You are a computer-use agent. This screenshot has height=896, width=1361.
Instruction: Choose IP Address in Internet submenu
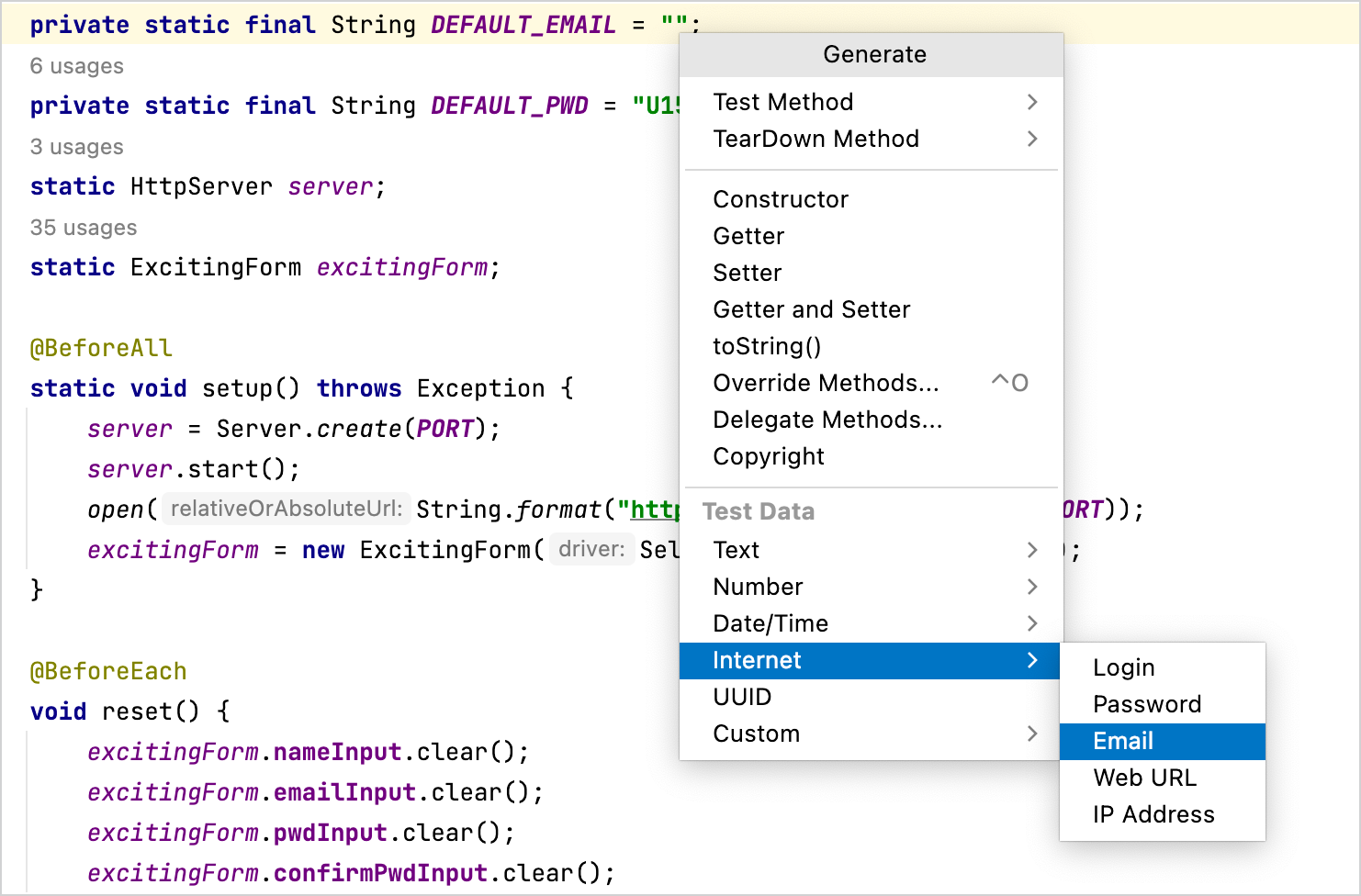[1163, 814]
